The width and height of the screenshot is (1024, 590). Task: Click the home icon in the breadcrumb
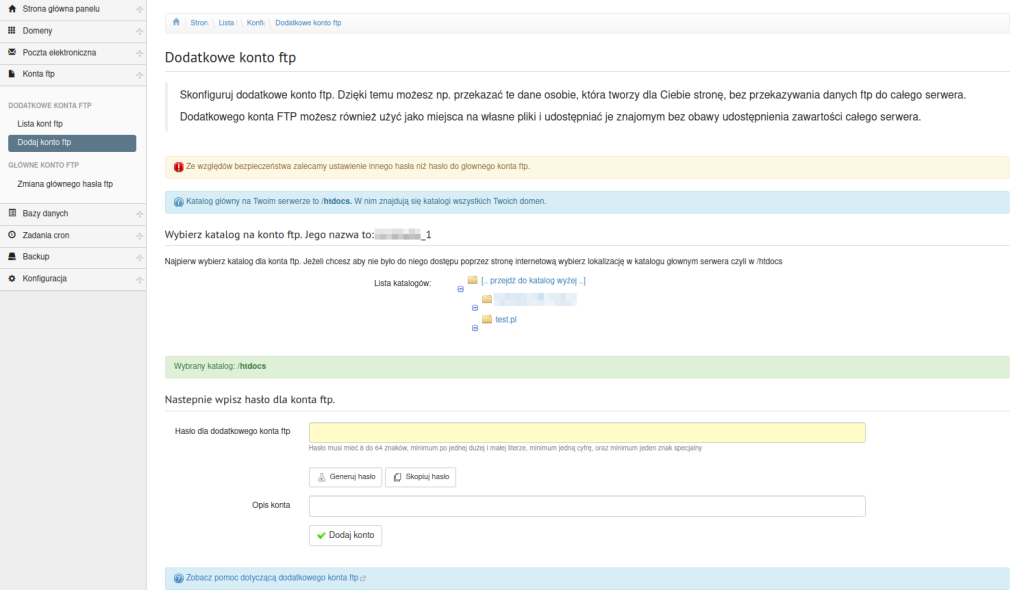pos(176,22)
